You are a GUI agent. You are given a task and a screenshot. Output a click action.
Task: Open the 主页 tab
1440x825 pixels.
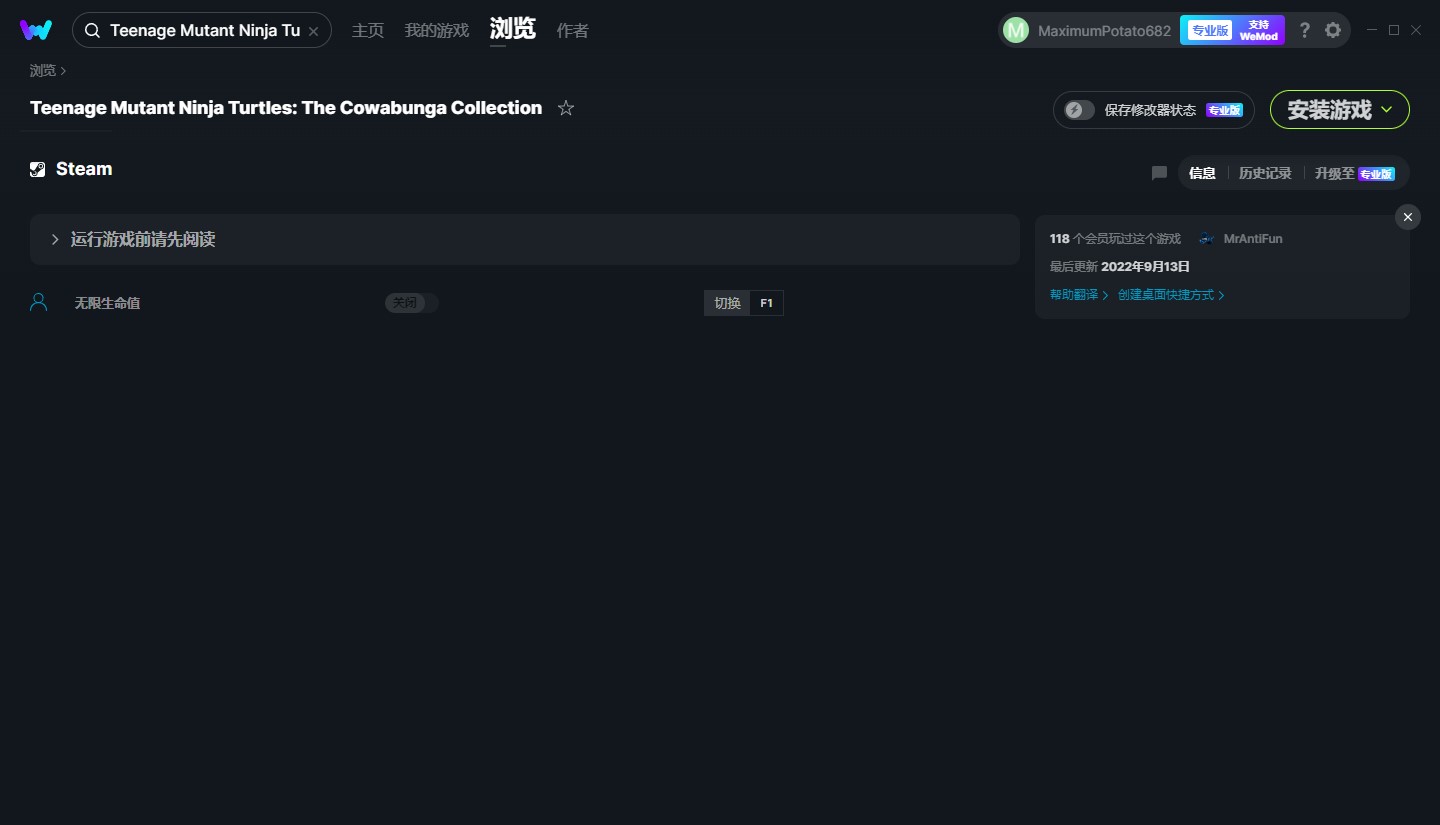(x=368, y=30)
